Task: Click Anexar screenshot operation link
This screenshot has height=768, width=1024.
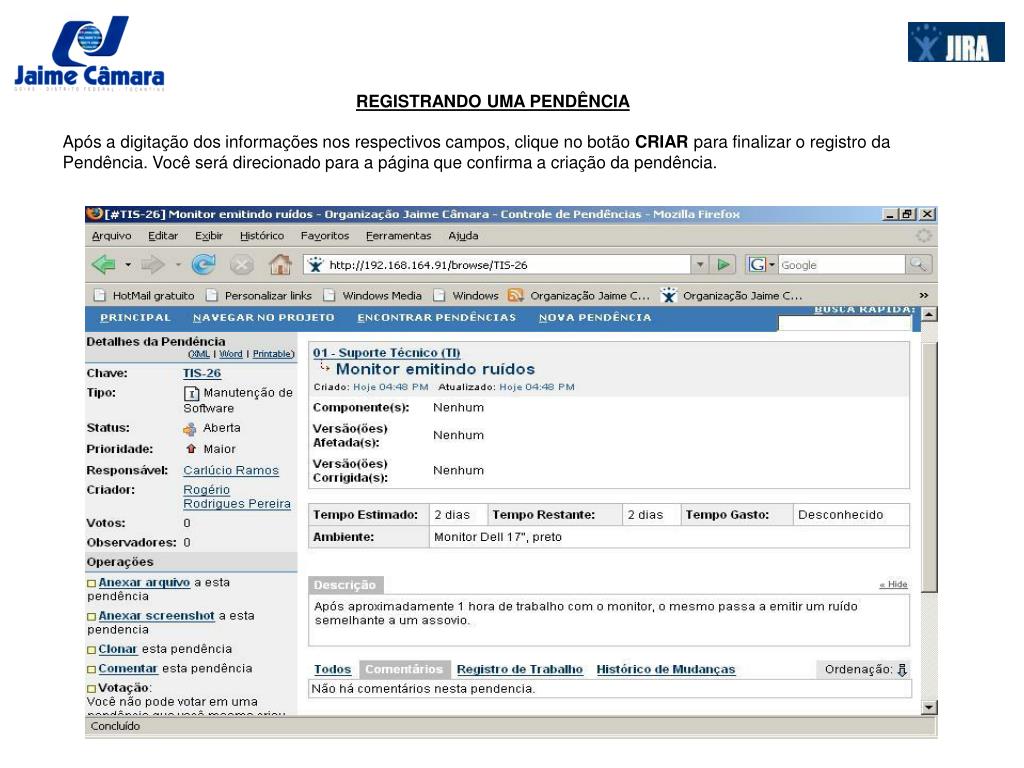Action: click(x=157, y=616)
